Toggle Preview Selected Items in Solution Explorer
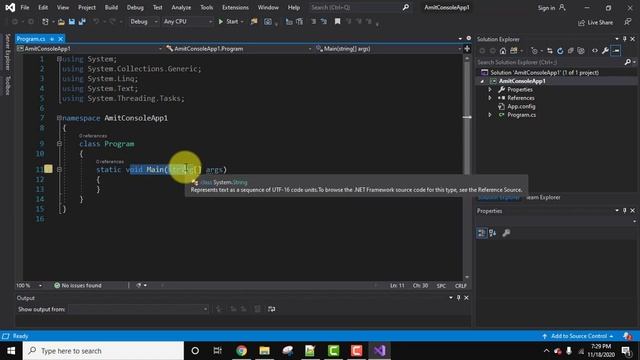Image resolution: width=640 pixels, height=360 pixels. pos(616,51)
